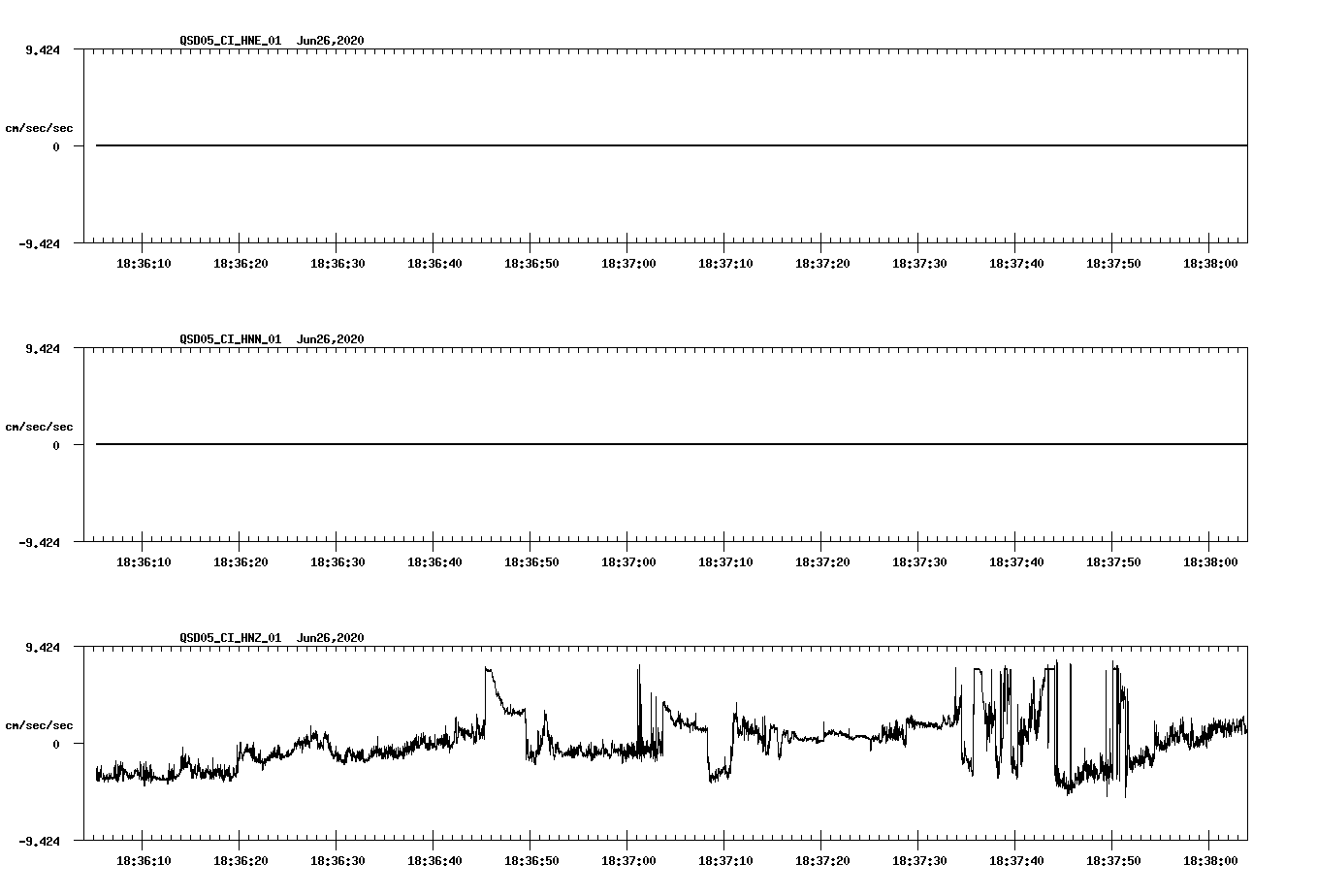
Task: Click 18:37:40 time label under HNZ plot
Action: [x=1016, y=861]
